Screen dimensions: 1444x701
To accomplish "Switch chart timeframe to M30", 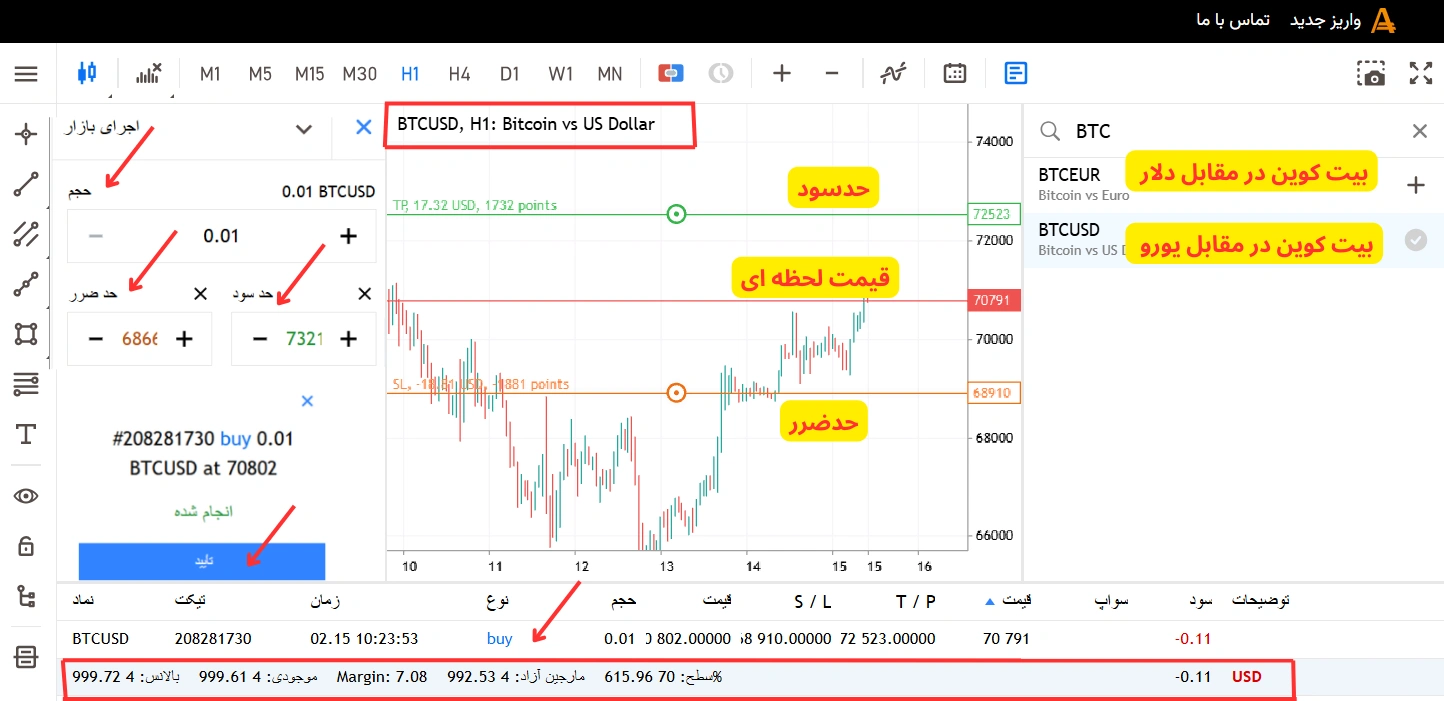I will pyautogui.click(x=360, y=73).
